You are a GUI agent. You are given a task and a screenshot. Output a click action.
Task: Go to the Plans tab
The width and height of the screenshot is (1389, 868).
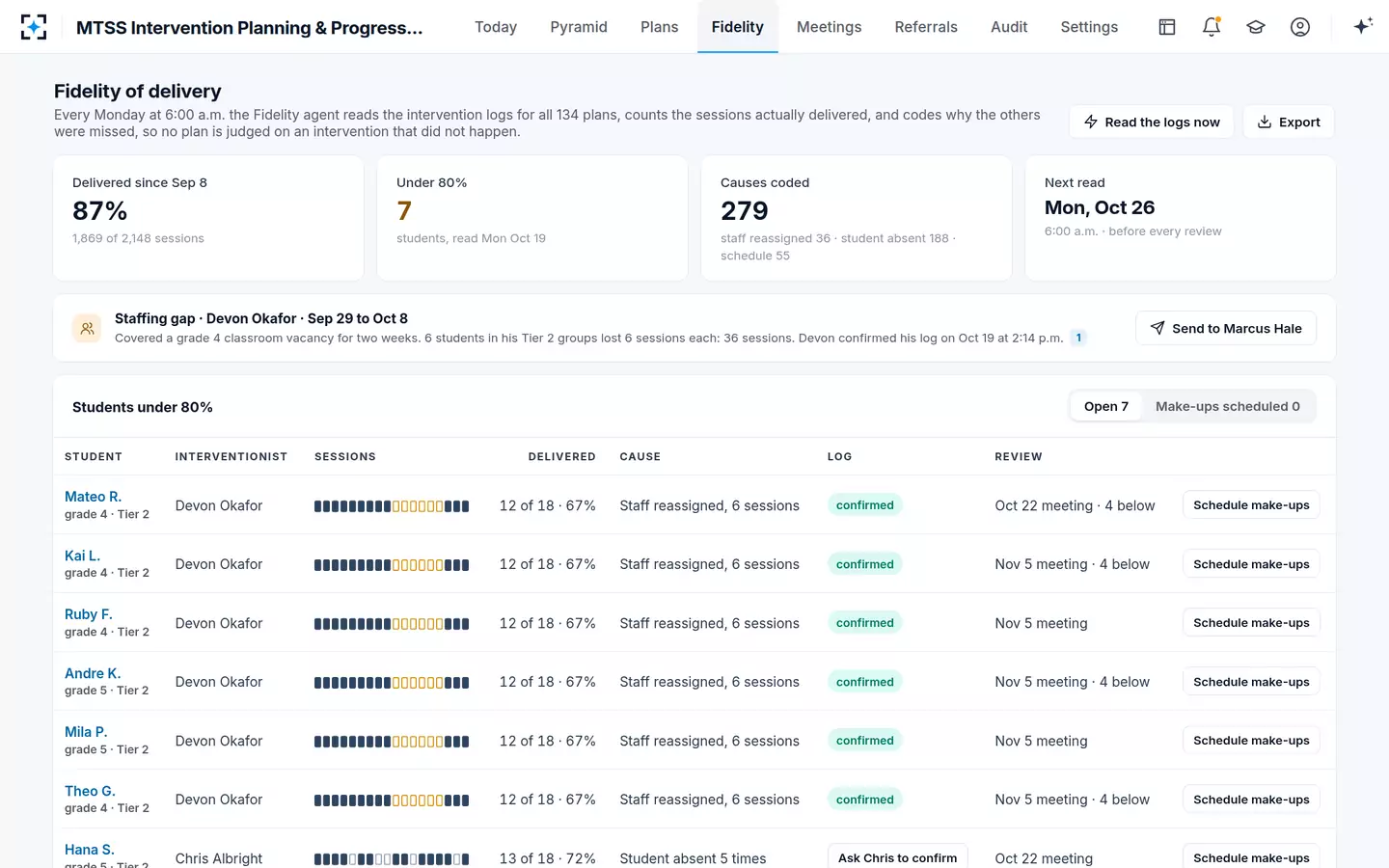[660, 27]
